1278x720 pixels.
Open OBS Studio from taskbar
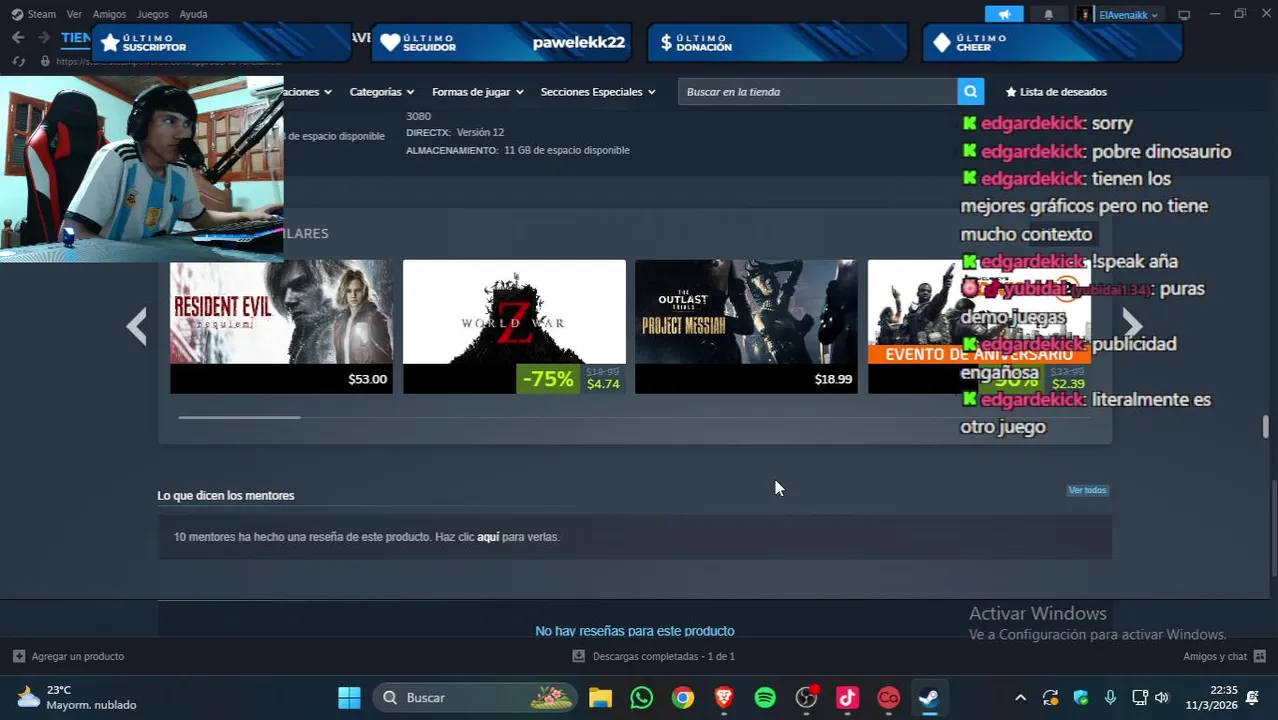(806, 698)
